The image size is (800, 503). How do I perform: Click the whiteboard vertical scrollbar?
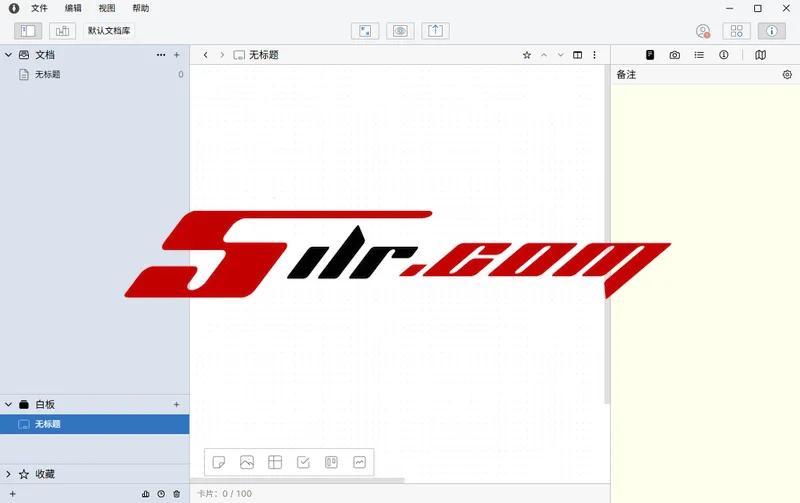(607, 235)
